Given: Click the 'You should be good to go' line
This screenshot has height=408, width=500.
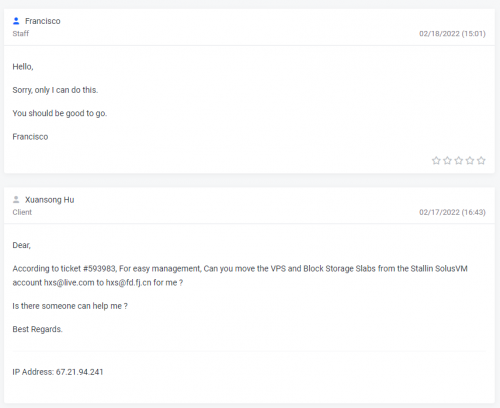Looking at the screenshot, I should [60, 113].
